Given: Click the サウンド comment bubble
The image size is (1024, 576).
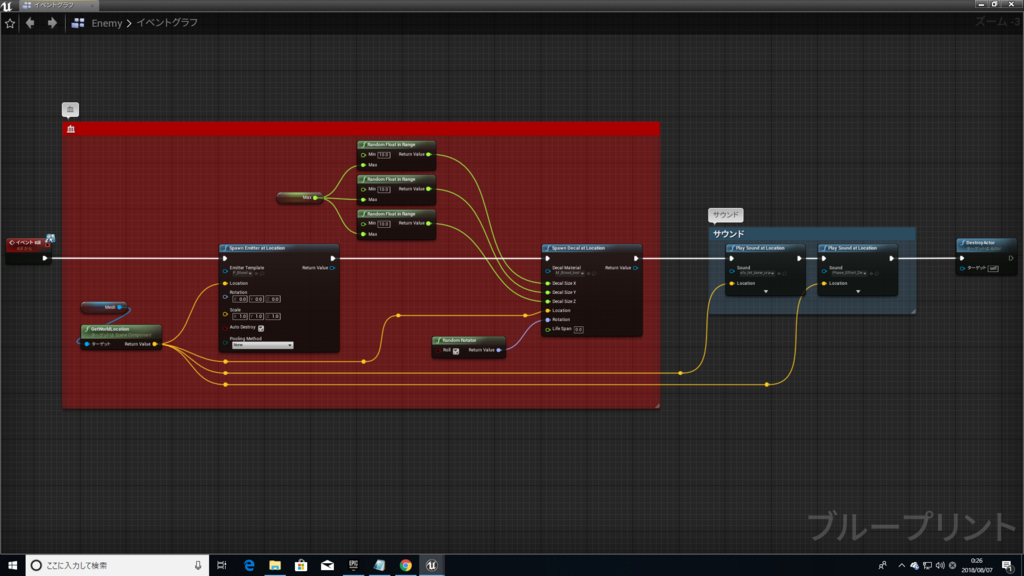Looking at the screenshot, I should click(726, 215).
